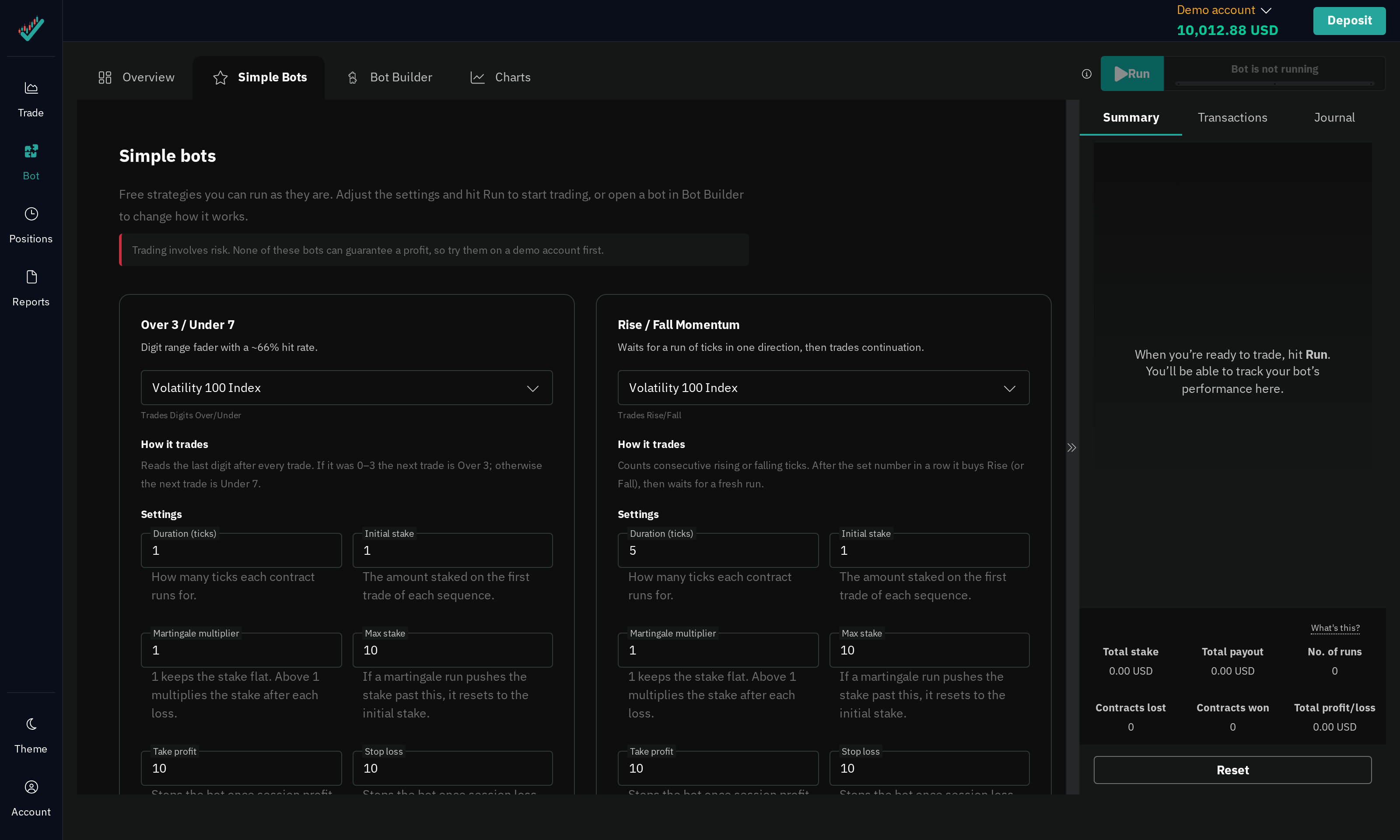Click the Bot Builder robot icon

pyautogui.click(x=353, y=77)
